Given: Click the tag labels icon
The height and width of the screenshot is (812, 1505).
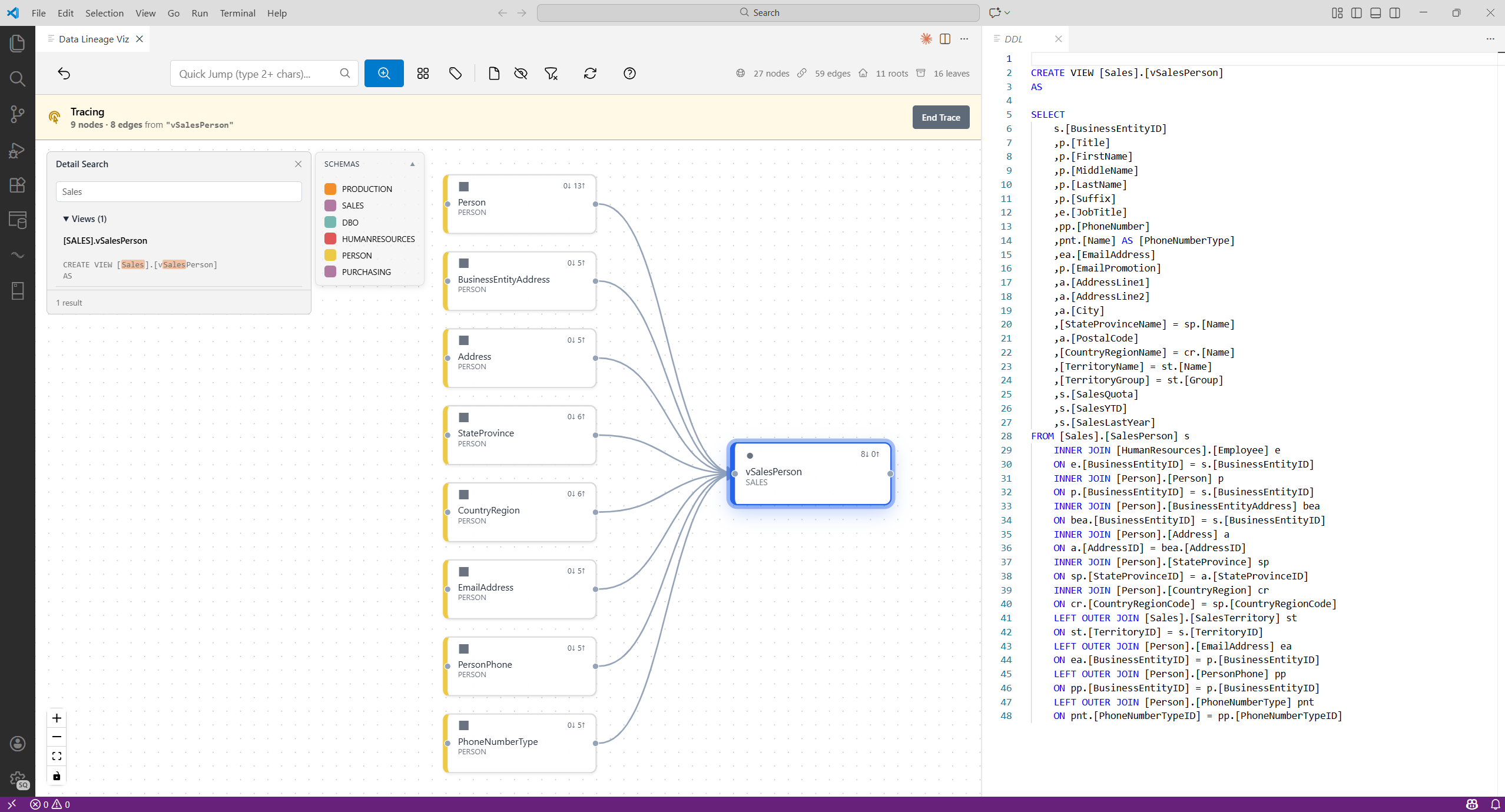Looking at the screenshot, I should [x=455, y=73].
